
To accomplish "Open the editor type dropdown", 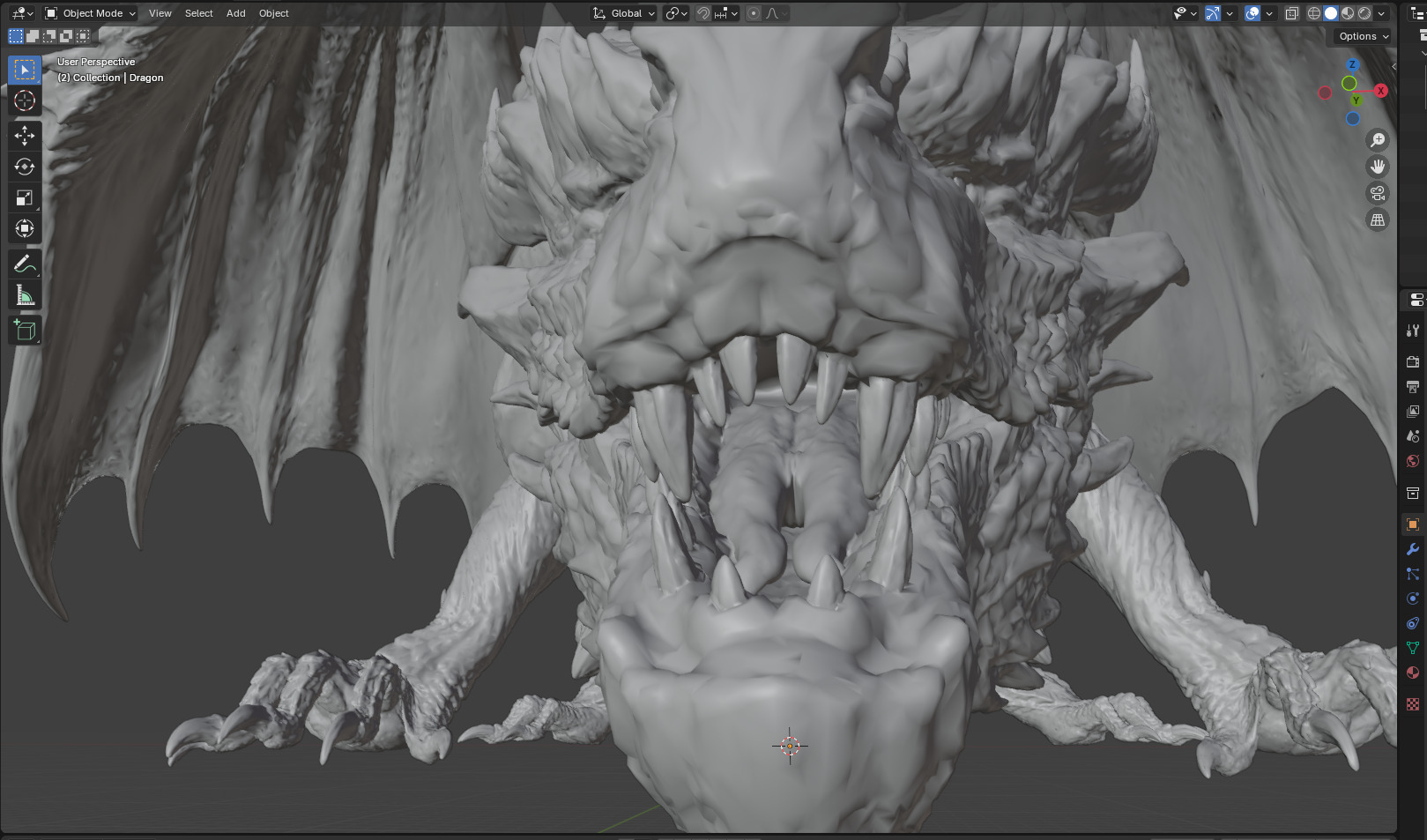I will tap(22, 13).
